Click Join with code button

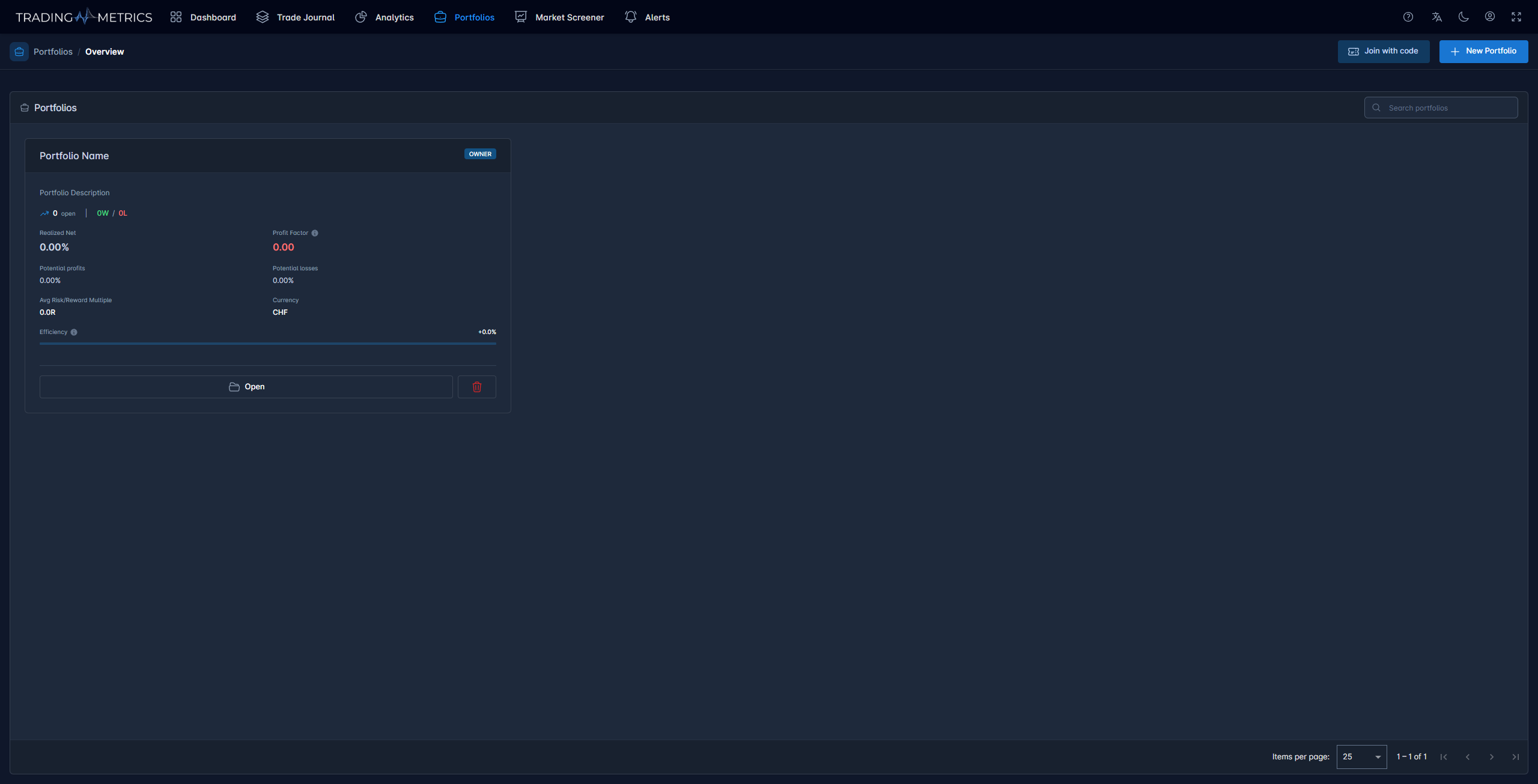click(1384, 52)
